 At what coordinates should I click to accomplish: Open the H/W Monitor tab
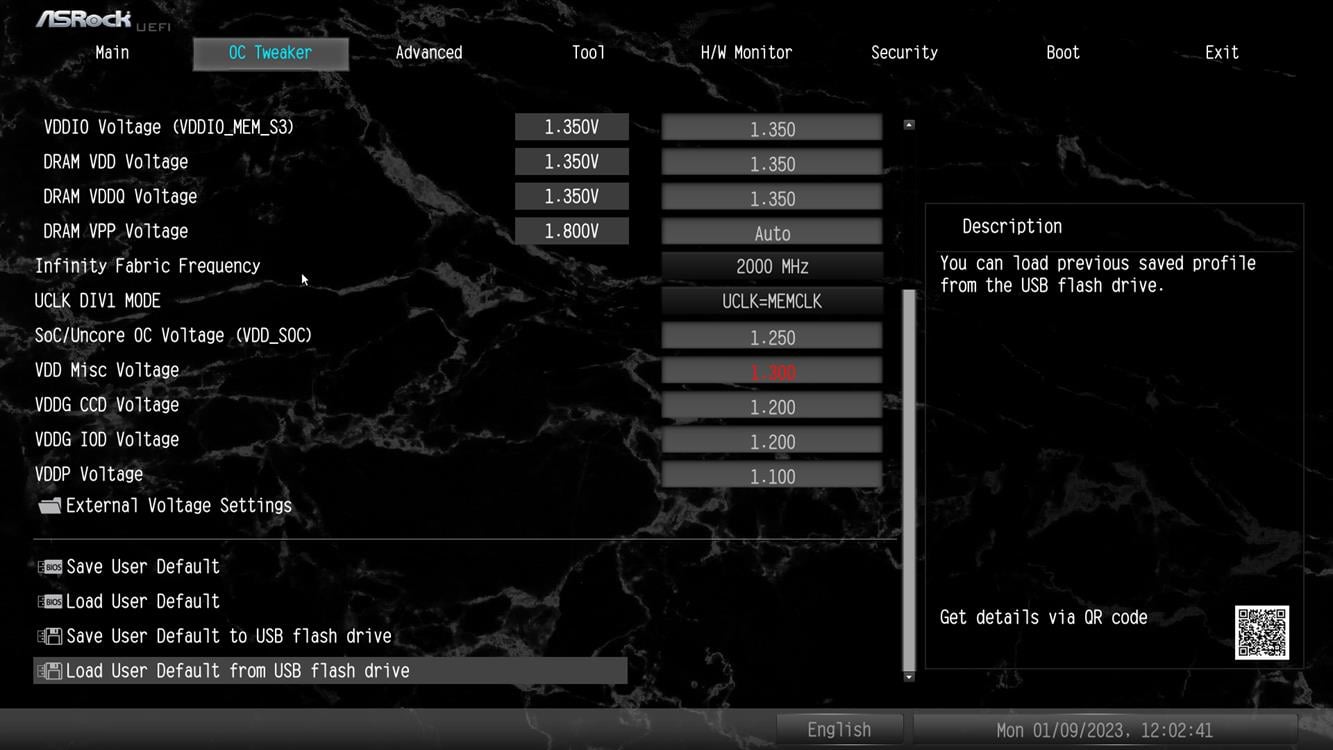(746, 53)
